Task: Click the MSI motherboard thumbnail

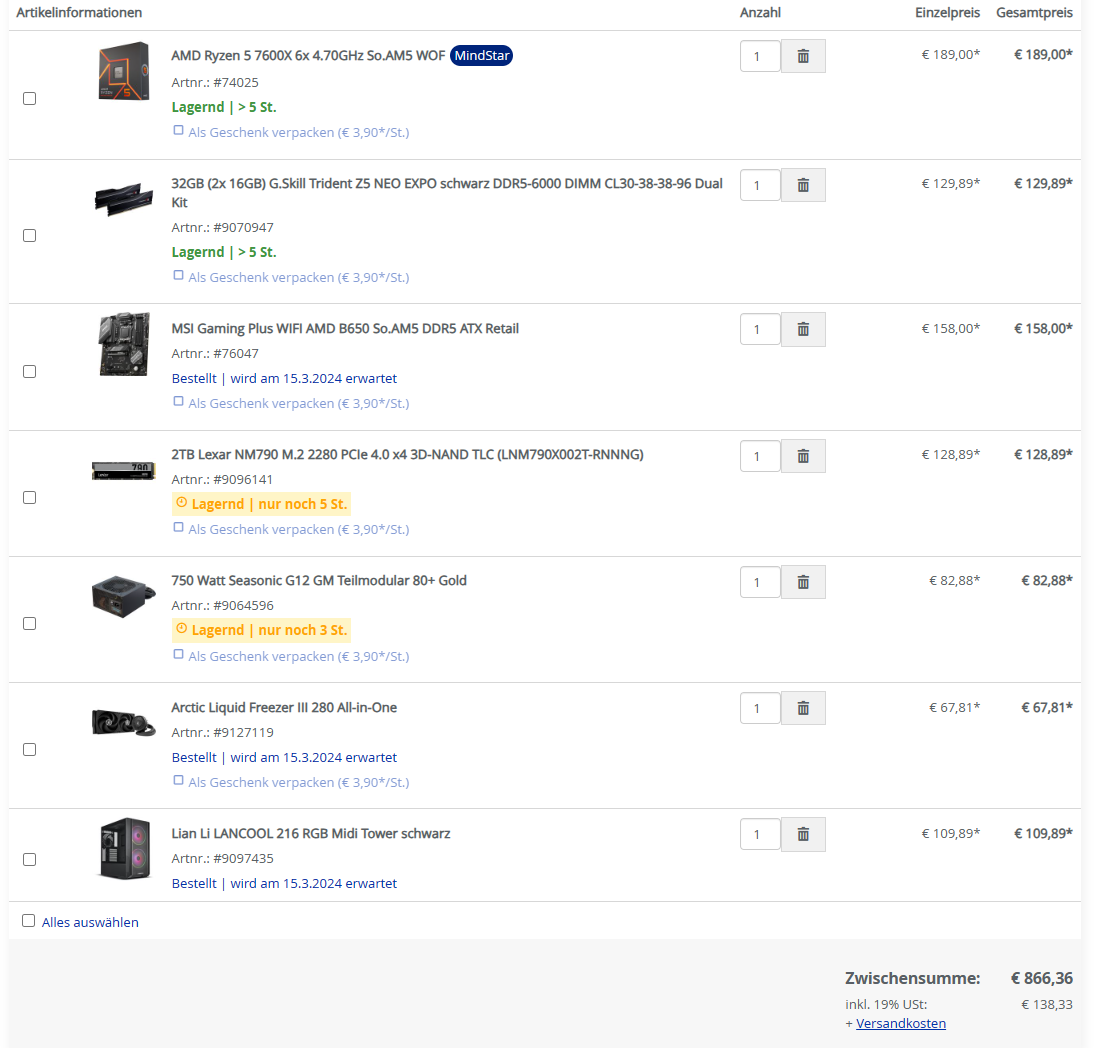Action: [x=124, y=344]
